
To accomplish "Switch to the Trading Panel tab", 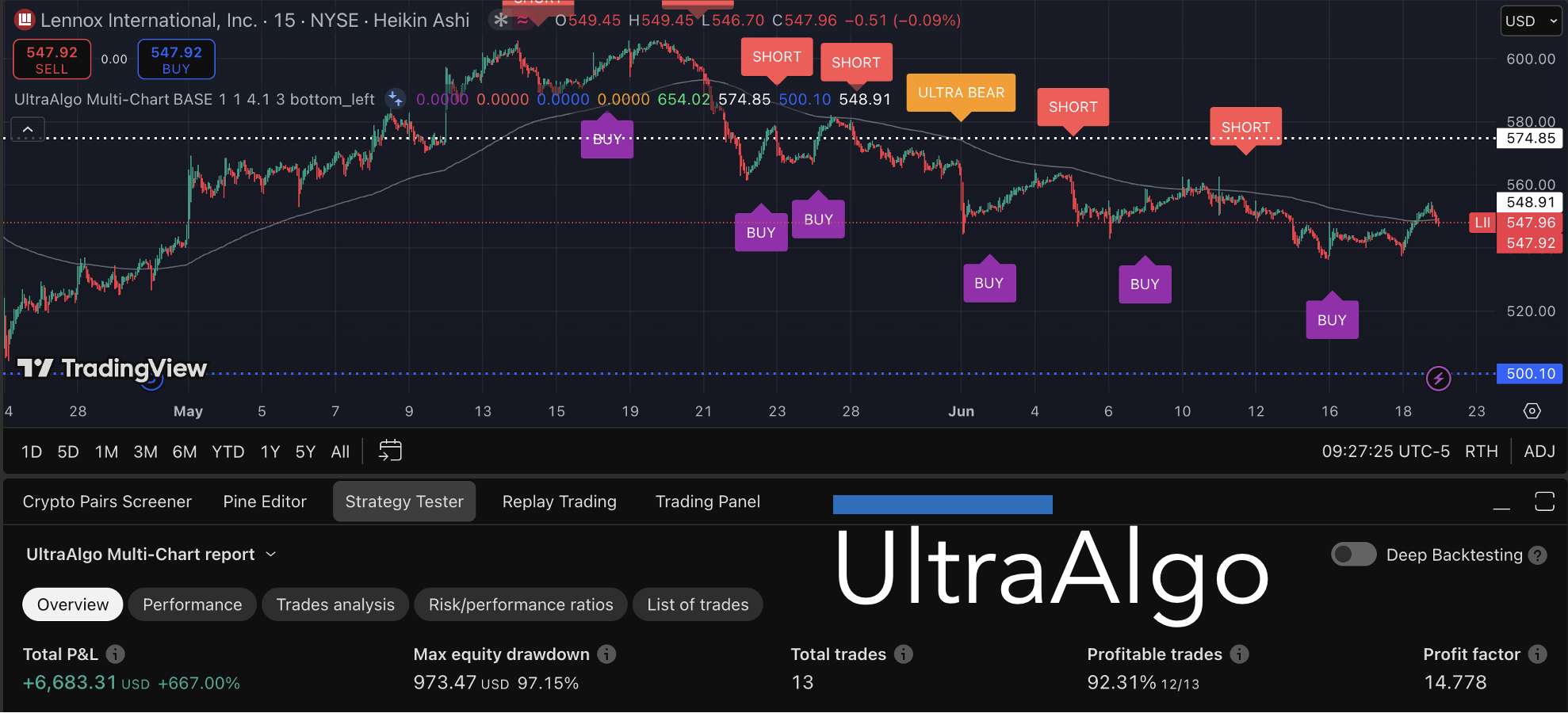I will point(708,501).
